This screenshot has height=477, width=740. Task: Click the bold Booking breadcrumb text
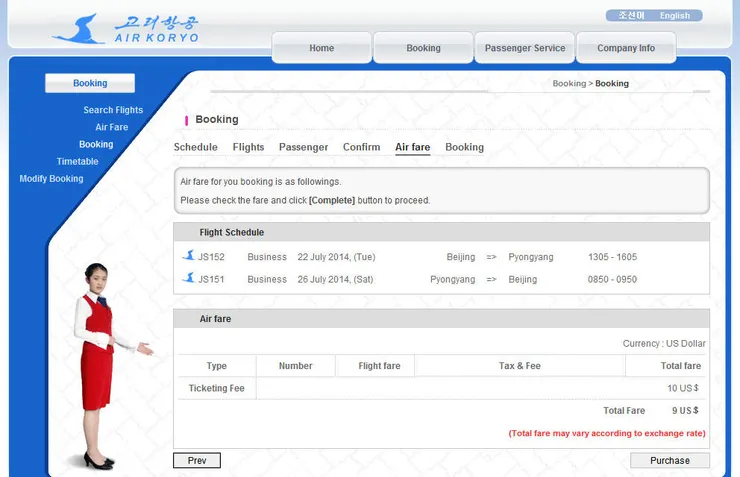coord(612,84)
